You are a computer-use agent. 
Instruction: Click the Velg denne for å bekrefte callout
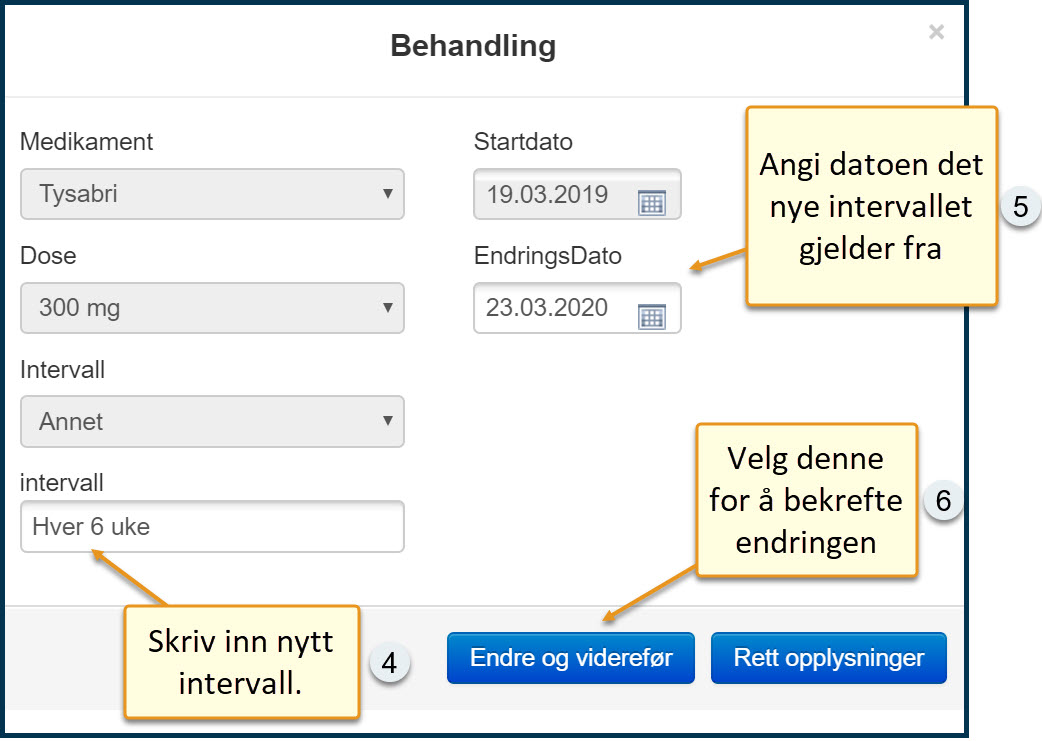806,500
